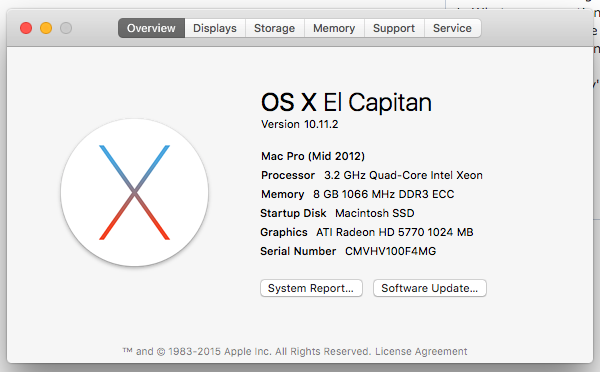This screenshot has height=372, width=600.
Task: Click the Macintosh SSD startup disk value
Action: tap(375, 213)
